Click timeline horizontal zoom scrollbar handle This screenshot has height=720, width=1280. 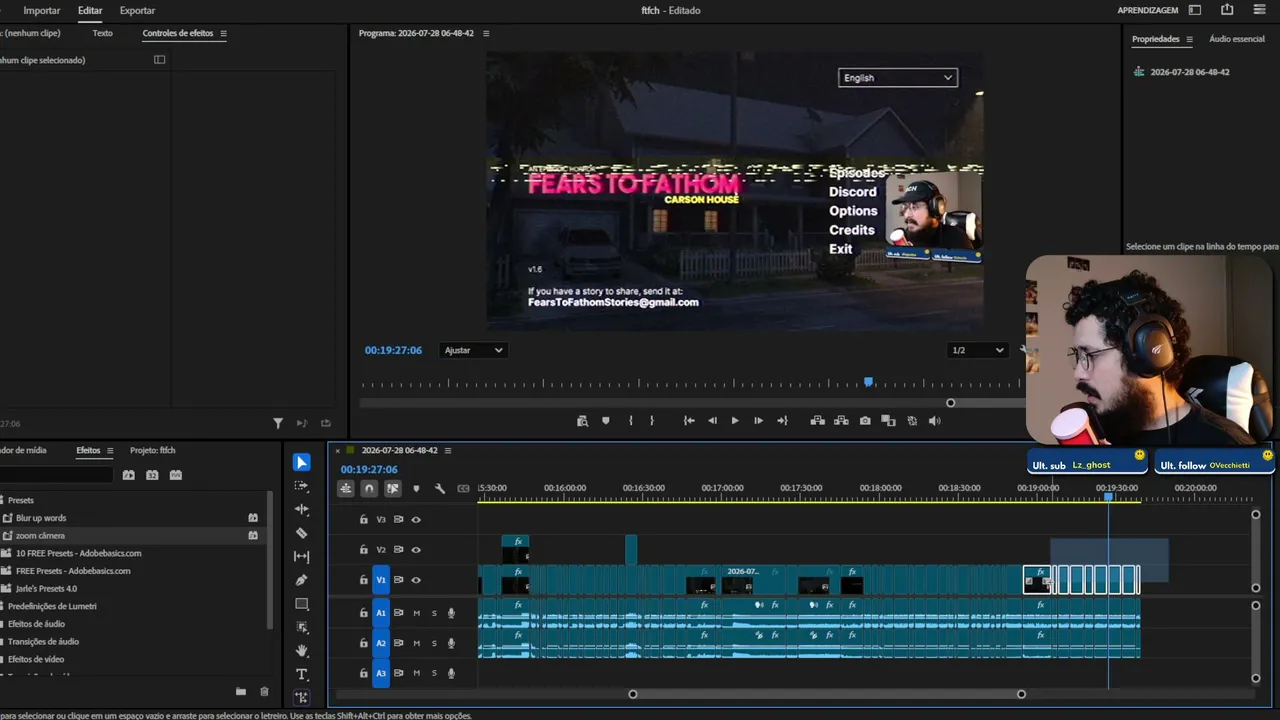1021,694
